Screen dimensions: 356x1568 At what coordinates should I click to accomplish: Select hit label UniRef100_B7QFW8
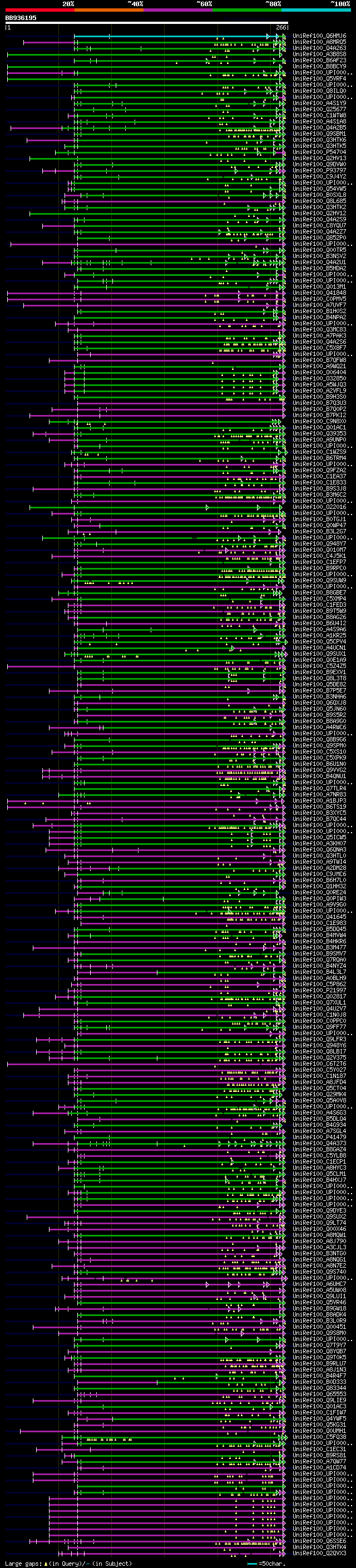tap(319, 360)
